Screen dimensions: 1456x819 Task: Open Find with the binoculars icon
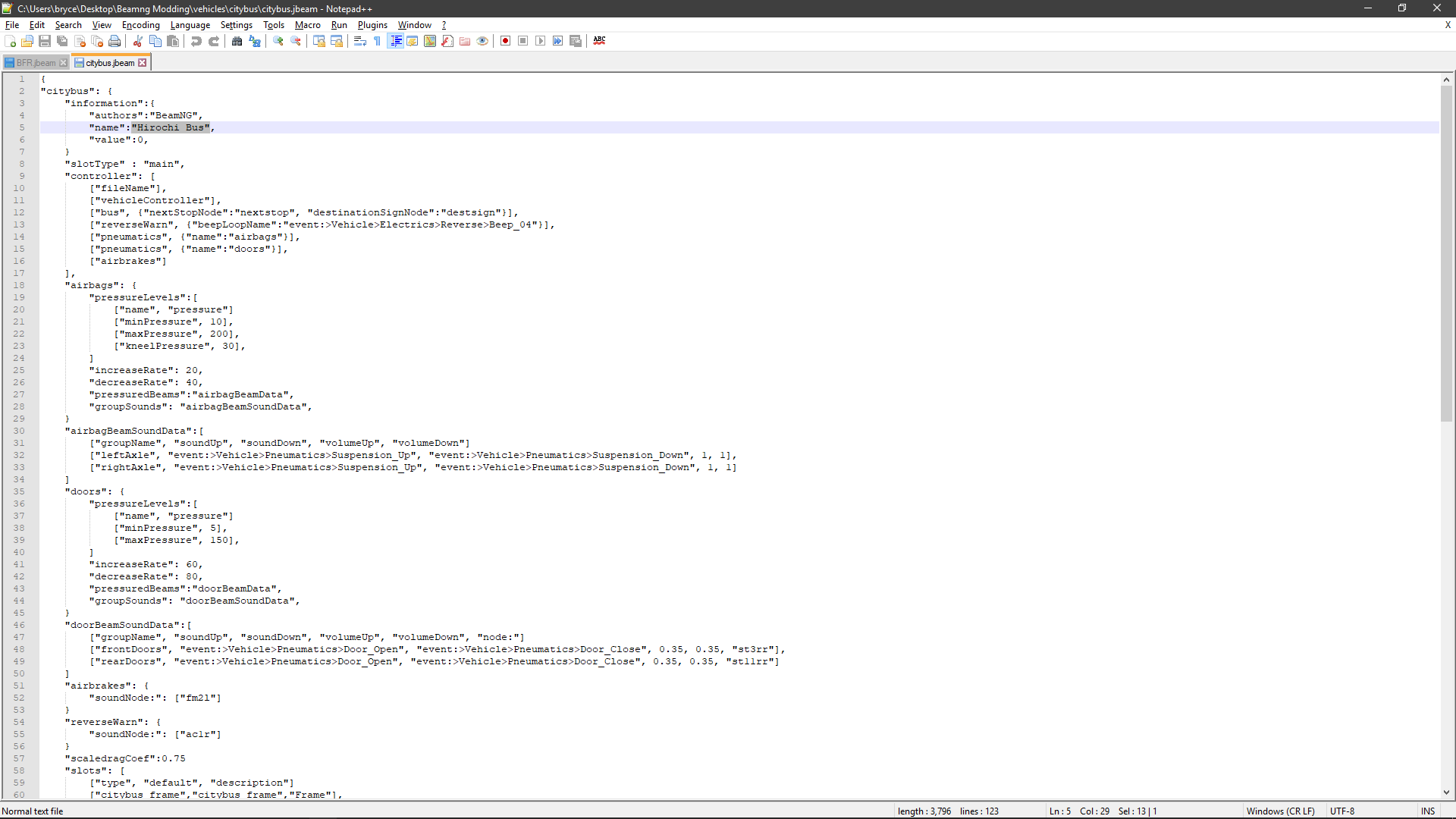coord(237,41)
